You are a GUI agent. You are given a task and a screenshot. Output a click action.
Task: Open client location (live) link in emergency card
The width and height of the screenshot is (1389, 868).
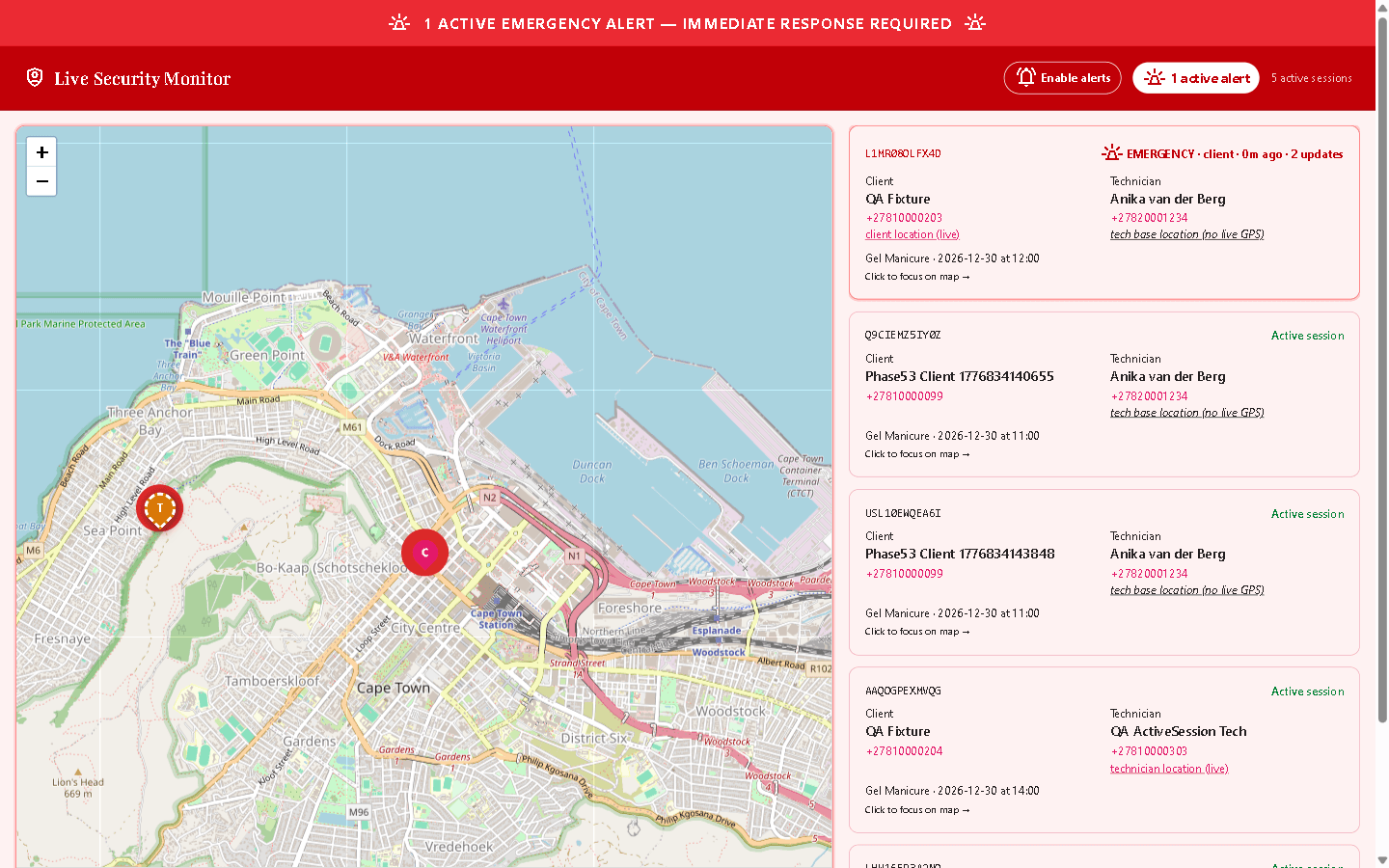(x=912, y=234)
